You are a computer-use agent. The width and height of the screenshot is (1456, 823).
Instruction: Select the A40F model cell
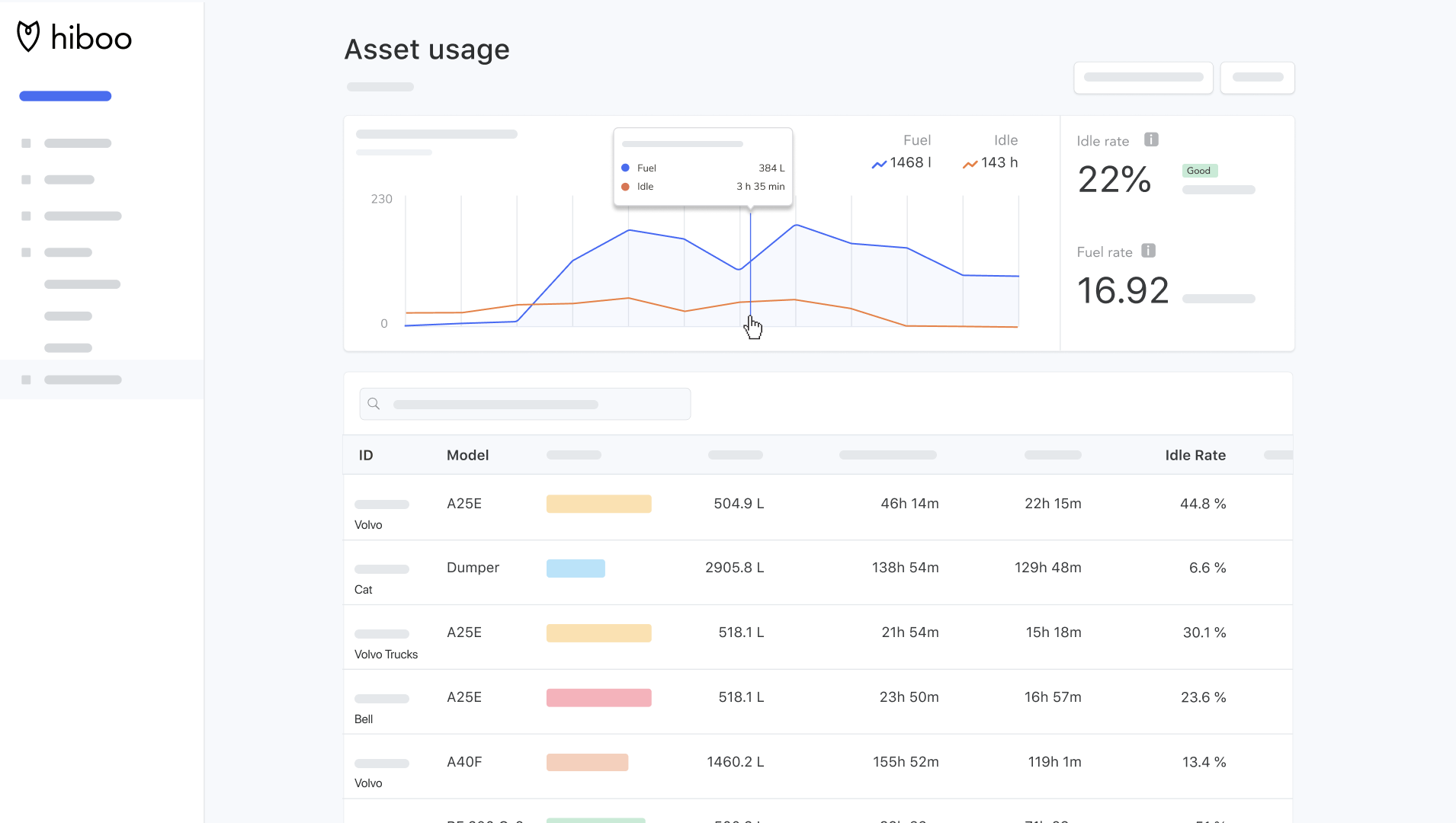pos(464,762)
